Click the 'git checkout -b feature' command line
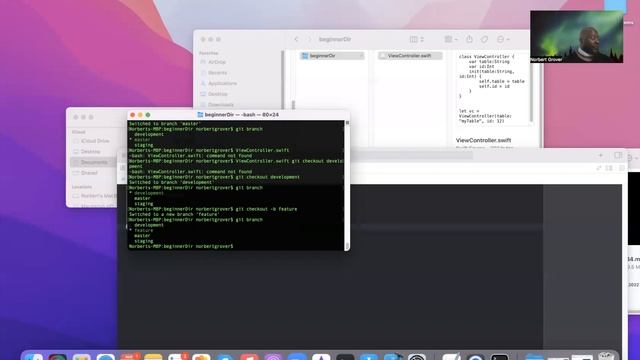This screenshot has height=360, width=640. [x=213, y=209]
